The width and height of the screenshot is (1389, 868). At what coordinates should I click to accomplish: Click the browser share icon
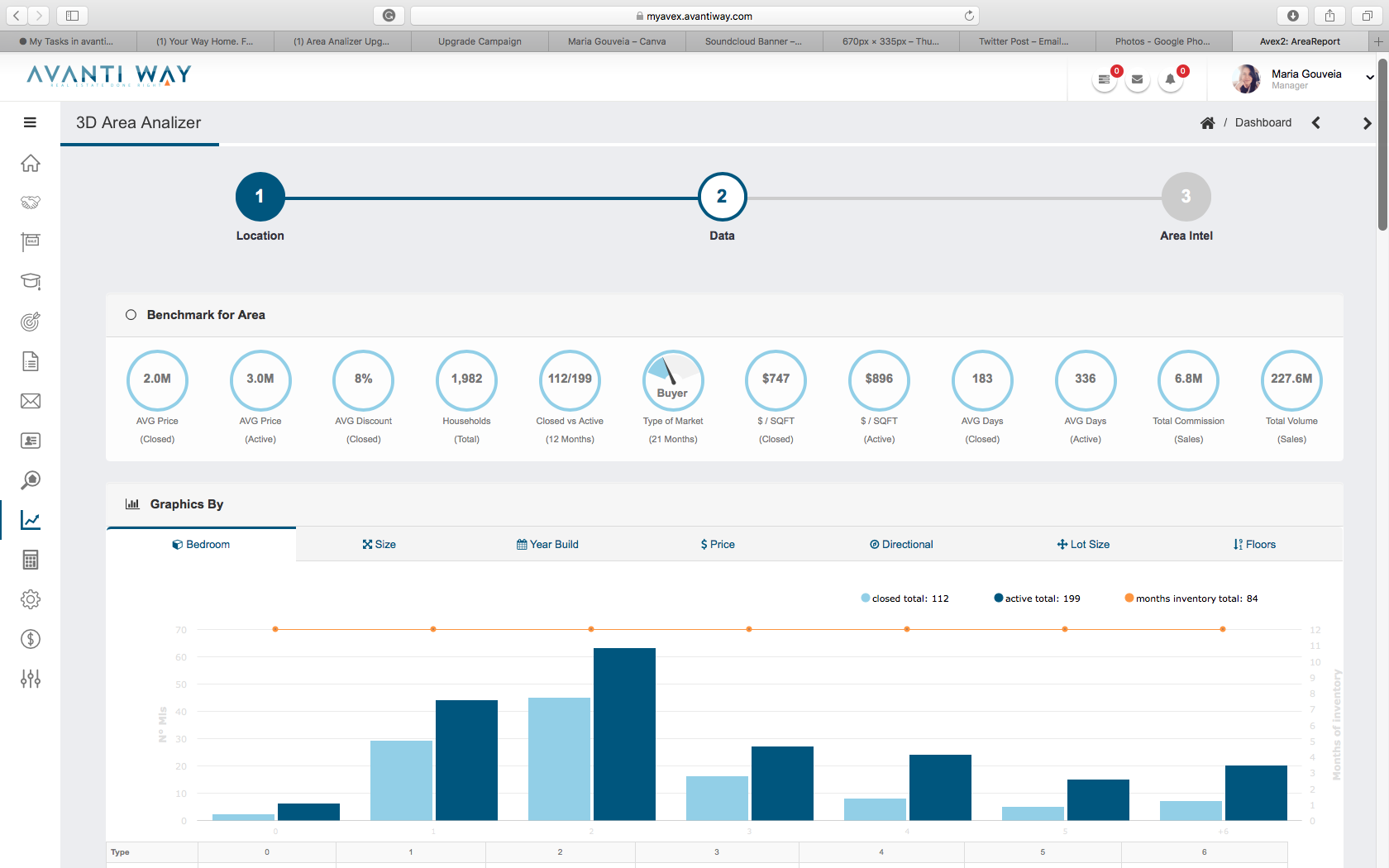1330,15
